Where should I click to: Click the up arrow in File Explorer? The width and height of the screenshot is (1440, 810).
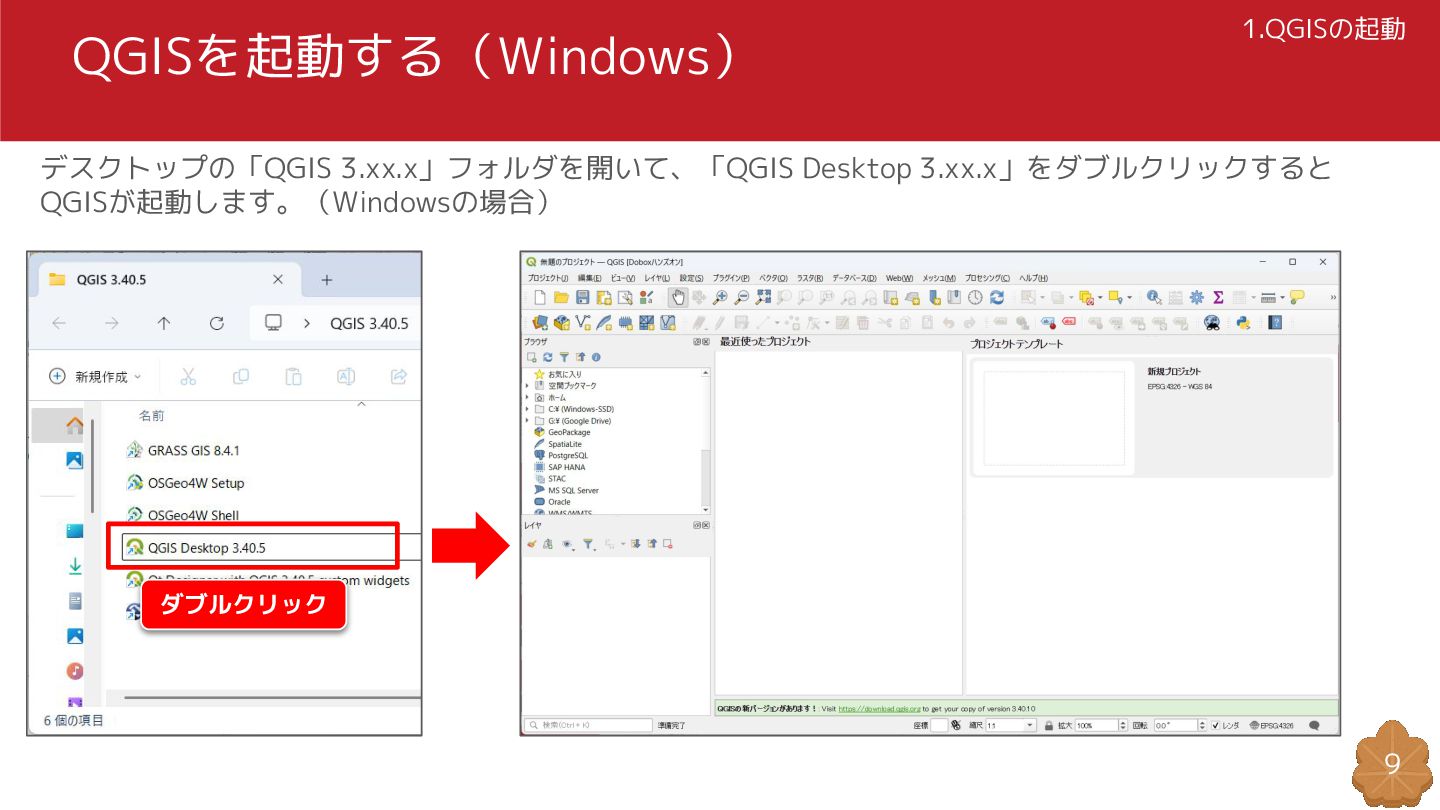point(164,323)
